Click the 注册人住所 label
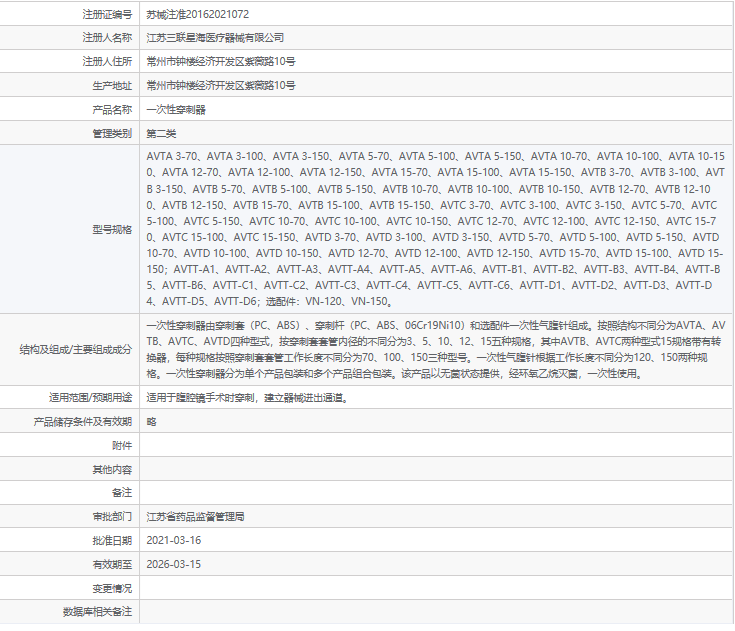Screen dimensions: 735x631 pyautogui.click(x=107, y=61)
